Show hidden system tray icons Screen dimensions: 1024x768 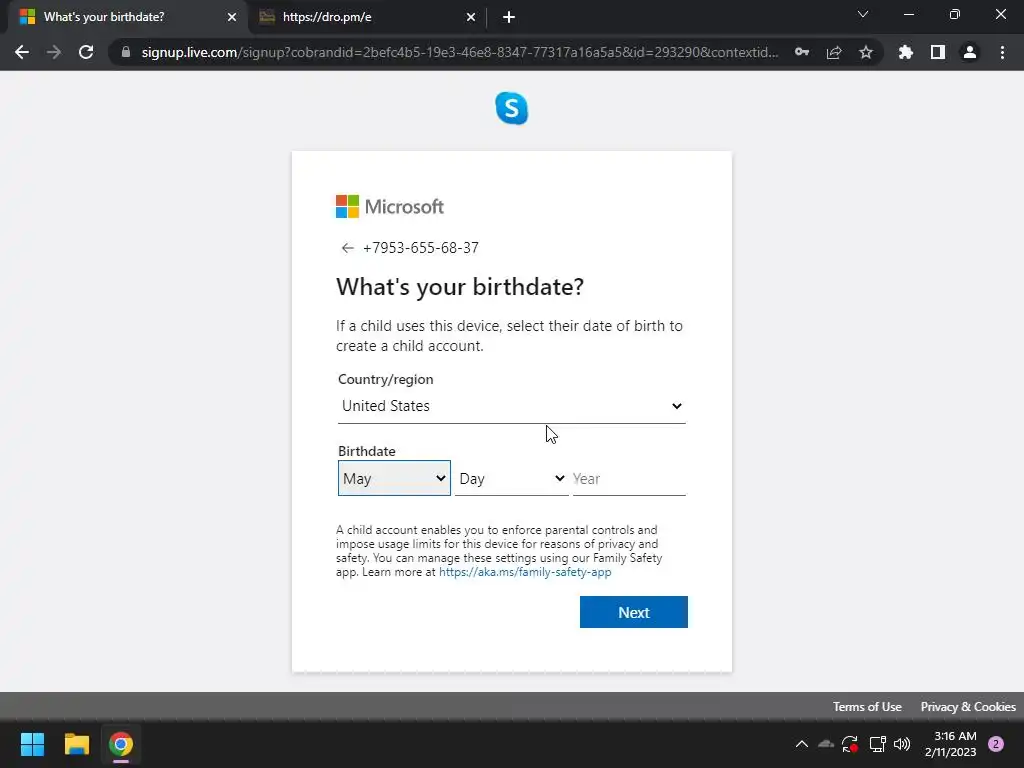(801, 744)
